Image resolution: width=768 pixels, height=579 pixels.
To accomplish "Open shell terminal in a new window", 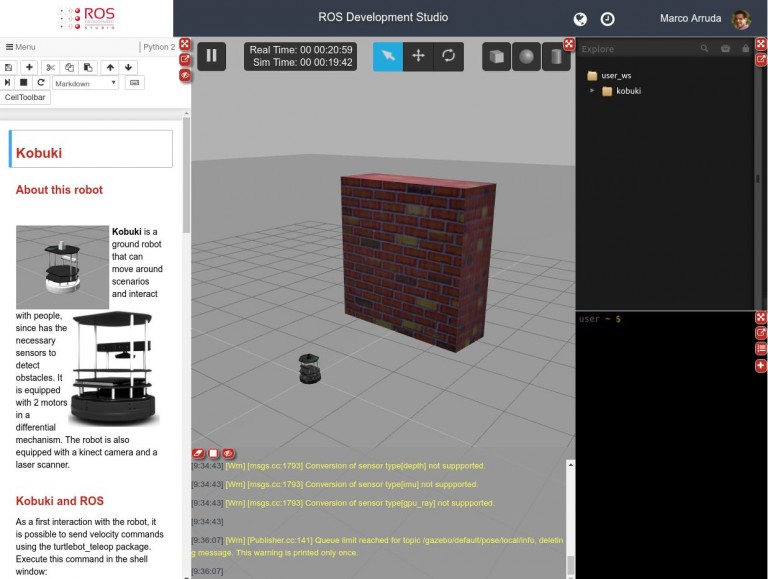I will (x=761, y=333).
